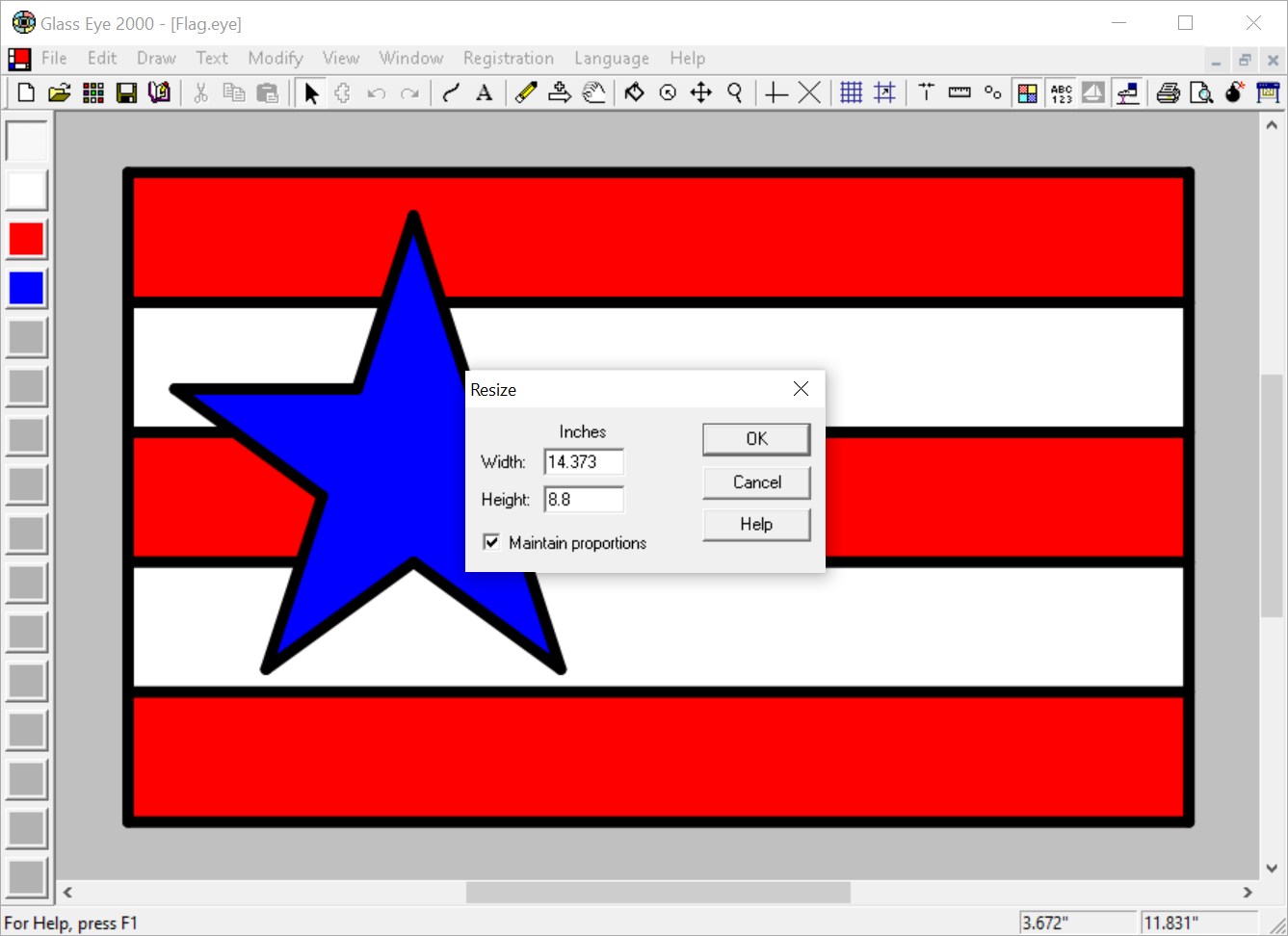Image resolution: width=1288 pixels, height=936 pixels.
Task: Click Help button in Resize dialog
Action: (x=756, y=525)
